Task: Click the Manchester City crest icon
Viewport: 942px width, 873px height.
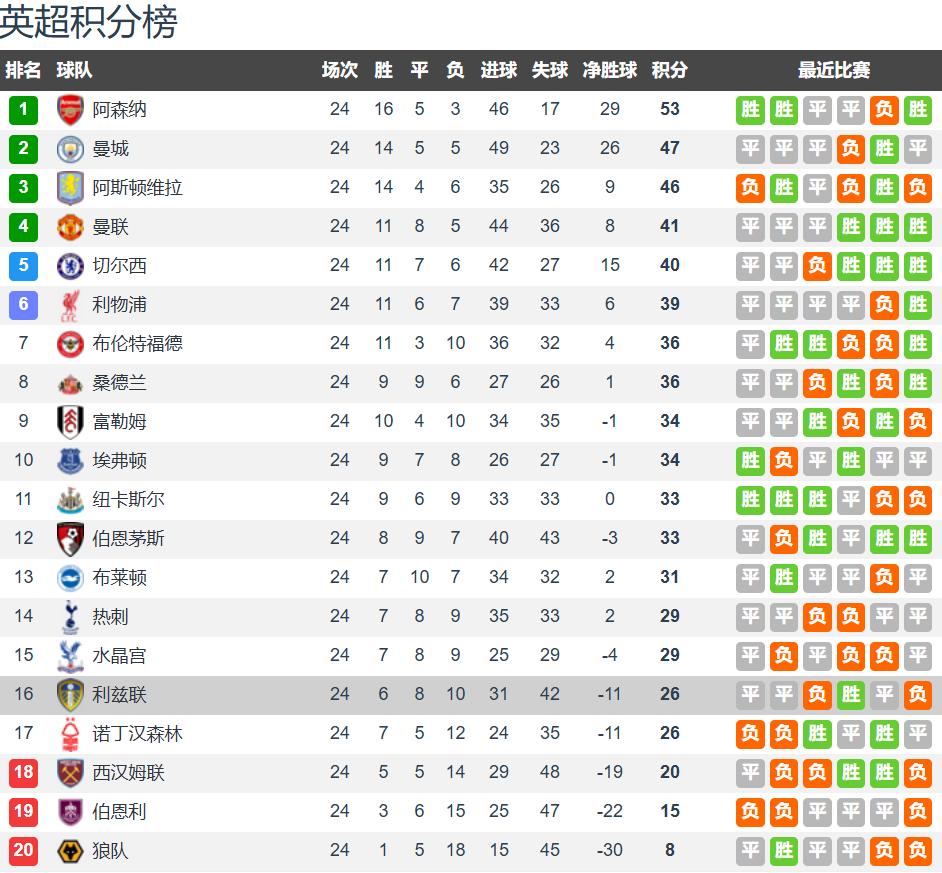Action: [x=70, y=148]
